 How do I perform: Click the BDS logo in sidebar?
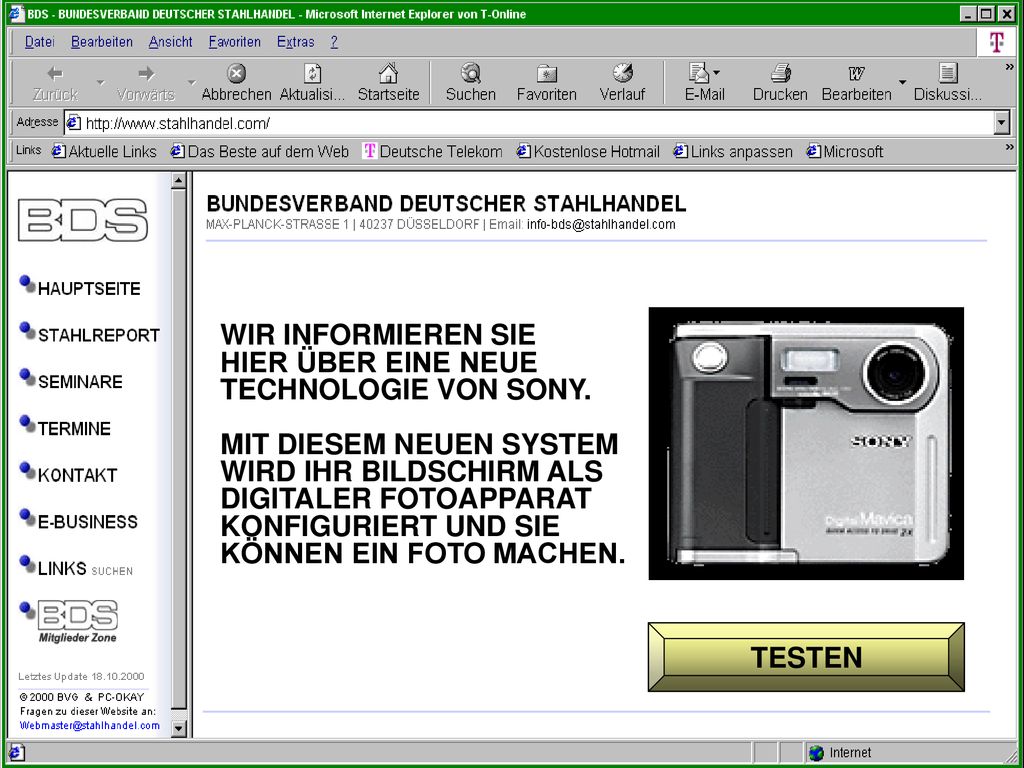[83, 220]
